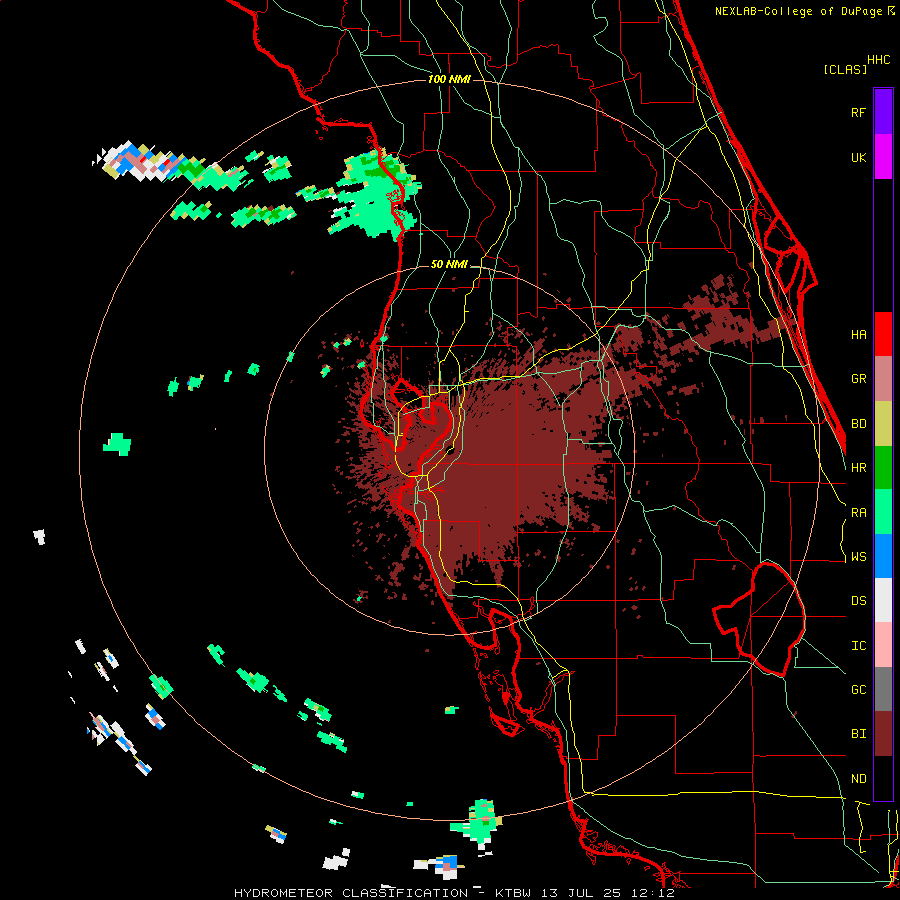Click the GR legend label
Screen dimensions: 900x900
(858, 379)
